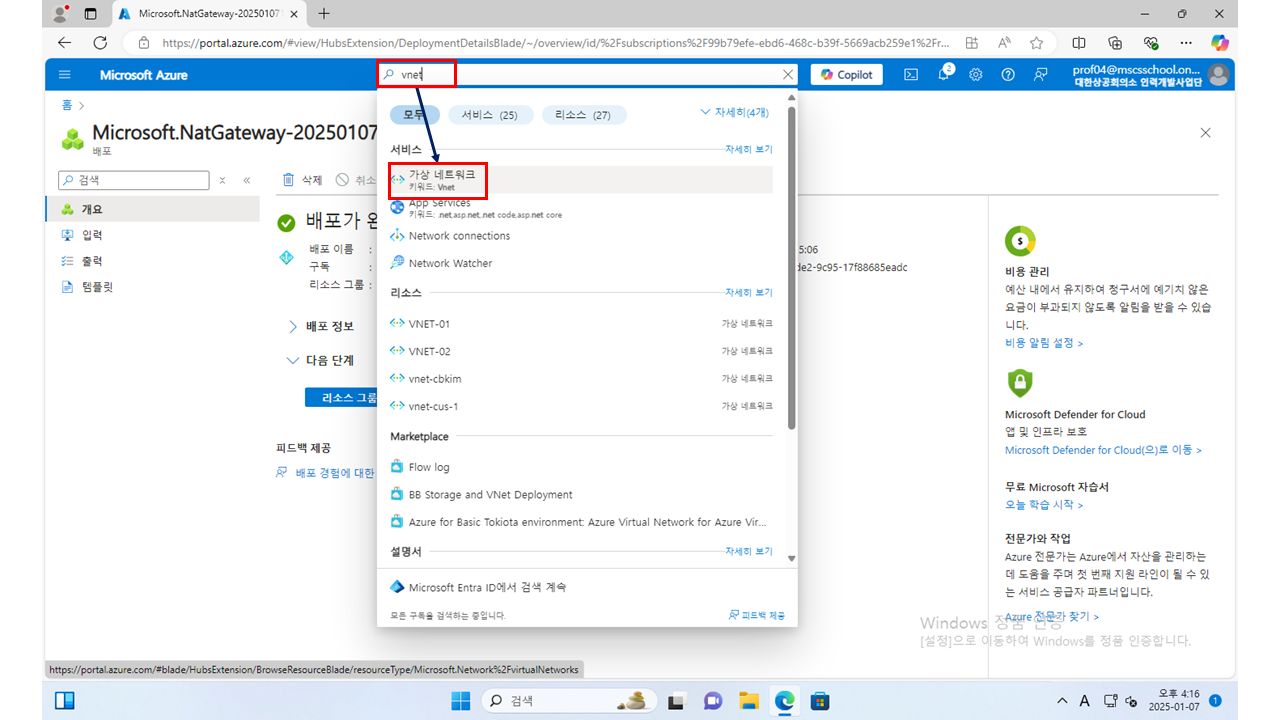Open the VNET-01 resource
Viewport: 1280px width, 720px height.
click(581, 324)
